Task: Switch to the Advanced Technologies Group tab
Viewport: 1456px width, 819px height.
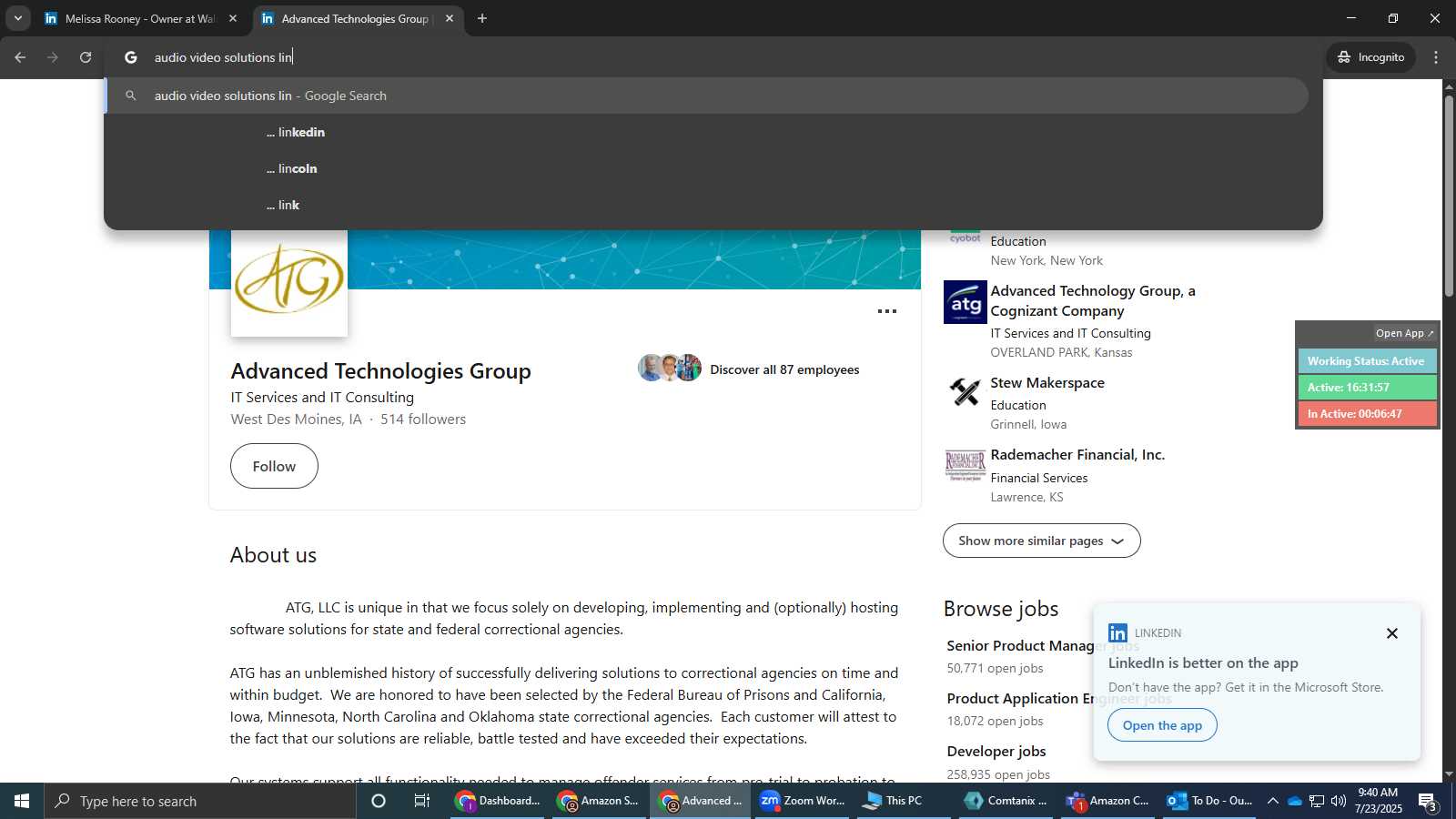Action: (357, 18)
